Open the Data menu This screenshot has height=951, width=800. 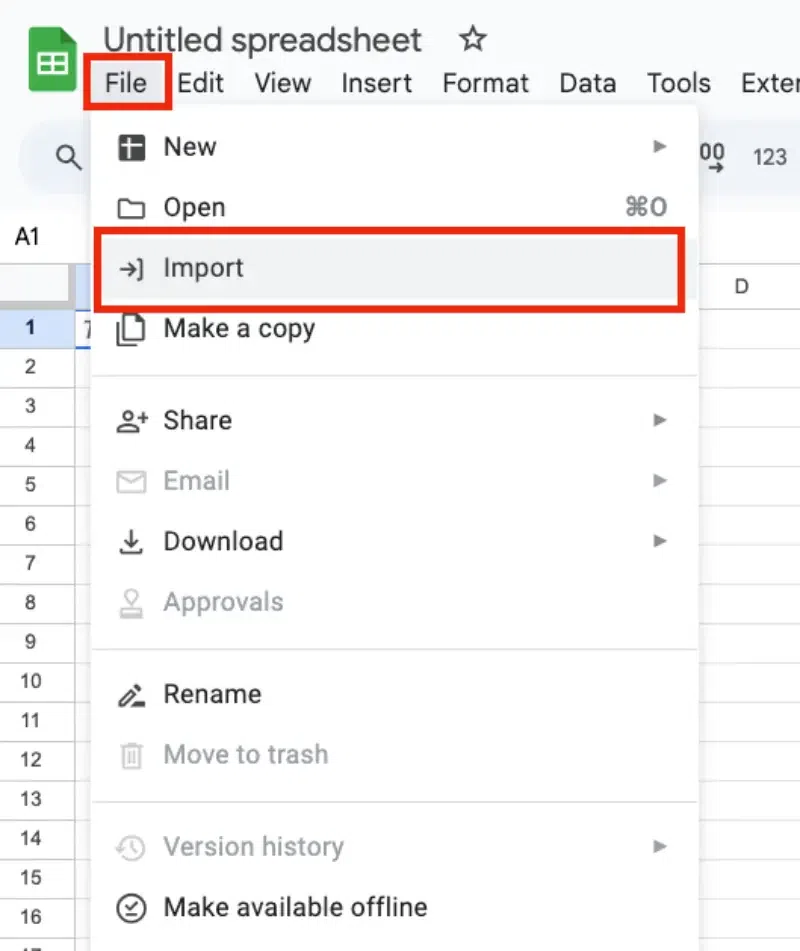[x=587, y=84]
